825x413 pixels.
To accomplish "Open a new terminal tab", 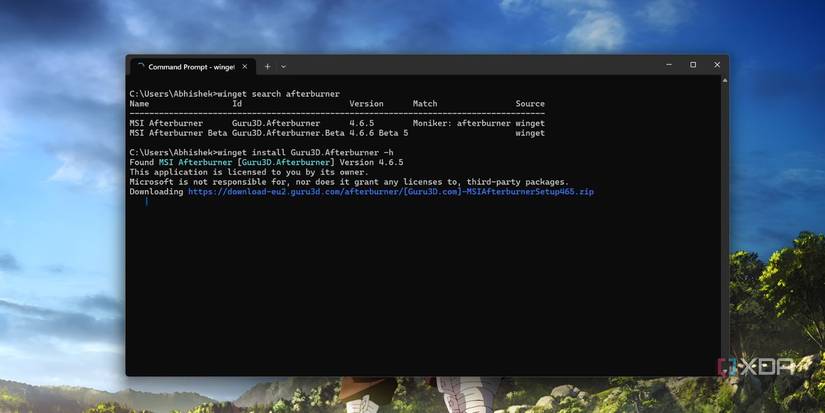I will (267, 66).
